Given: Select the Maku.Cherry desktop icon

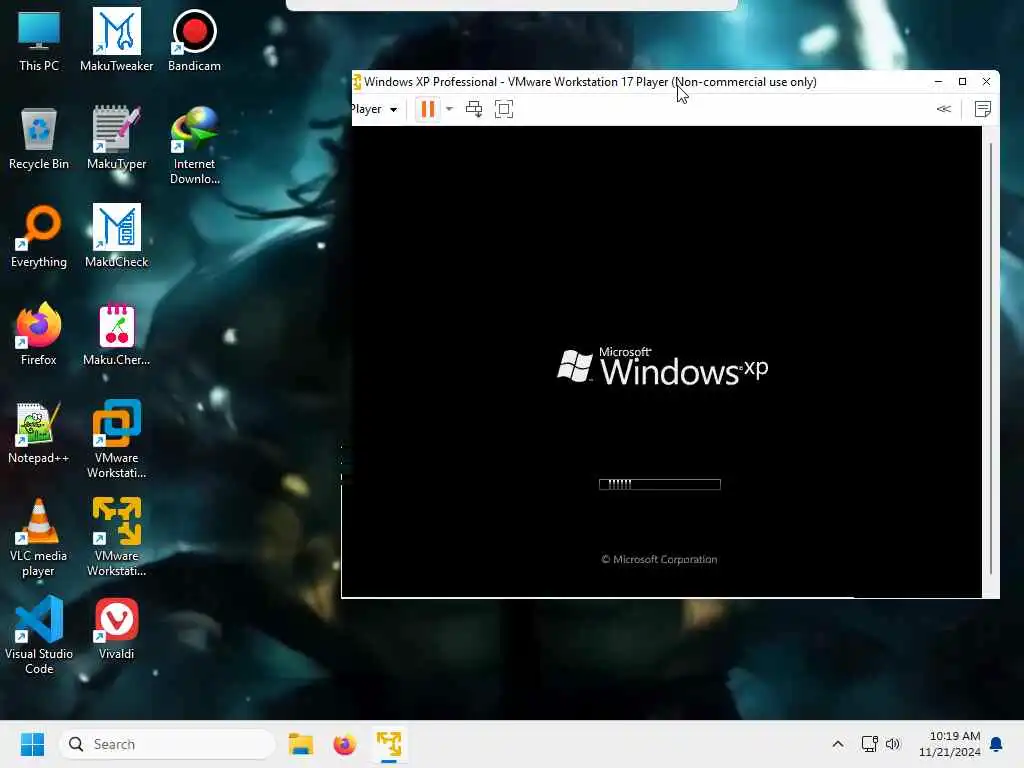Looking at the screenshot, I should (x=116, y=334).
